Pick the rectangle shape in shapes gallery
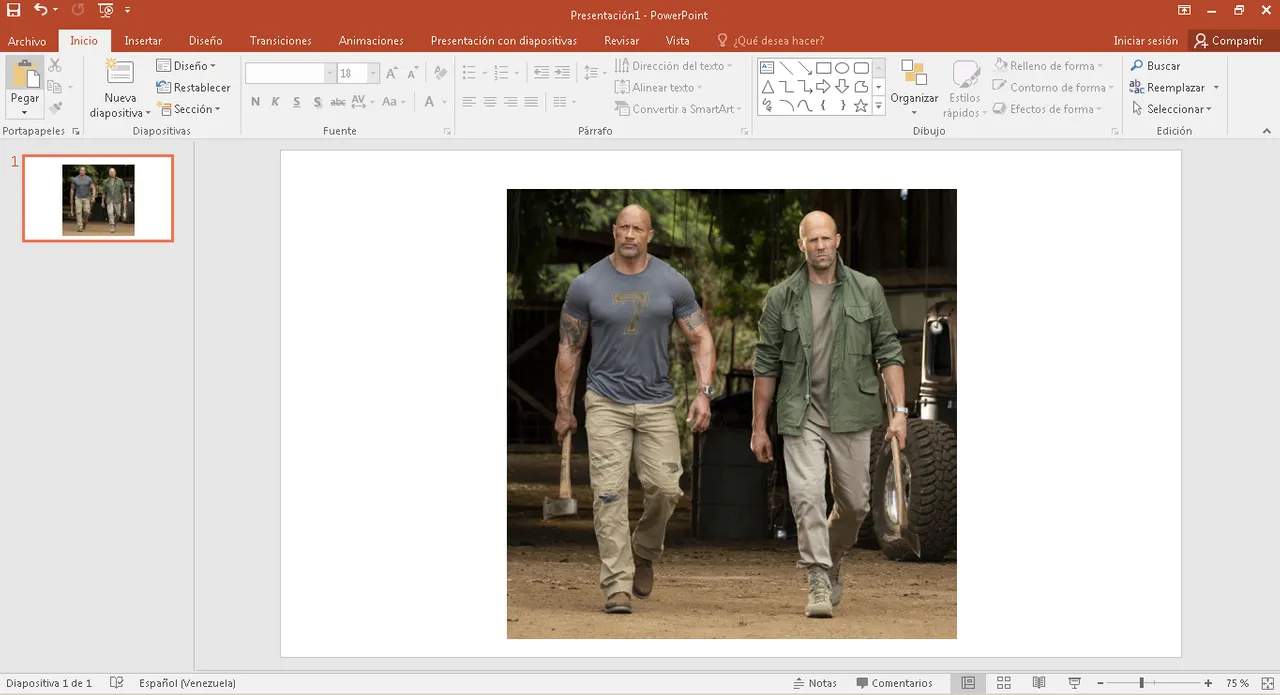1280x695 pixels. point(824,68)
